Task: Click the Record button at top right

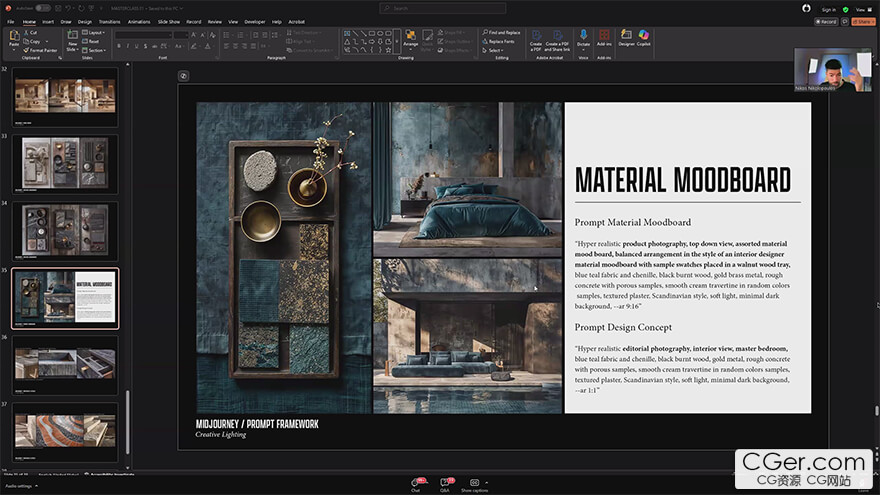Action: [x=826, y=21]
